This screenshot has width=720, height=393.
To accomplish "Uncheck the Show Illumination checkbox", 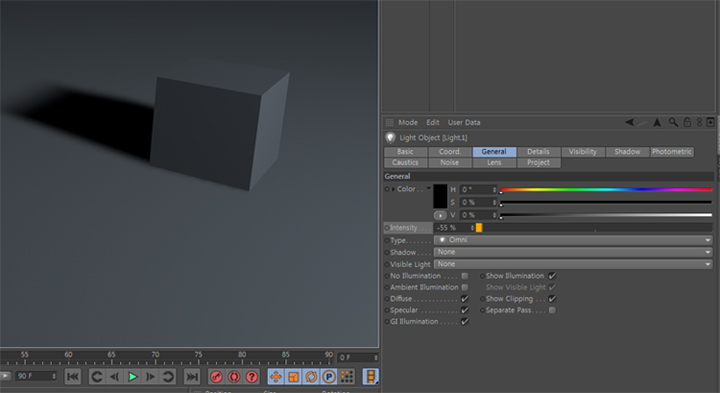I will tap(552, 276).
